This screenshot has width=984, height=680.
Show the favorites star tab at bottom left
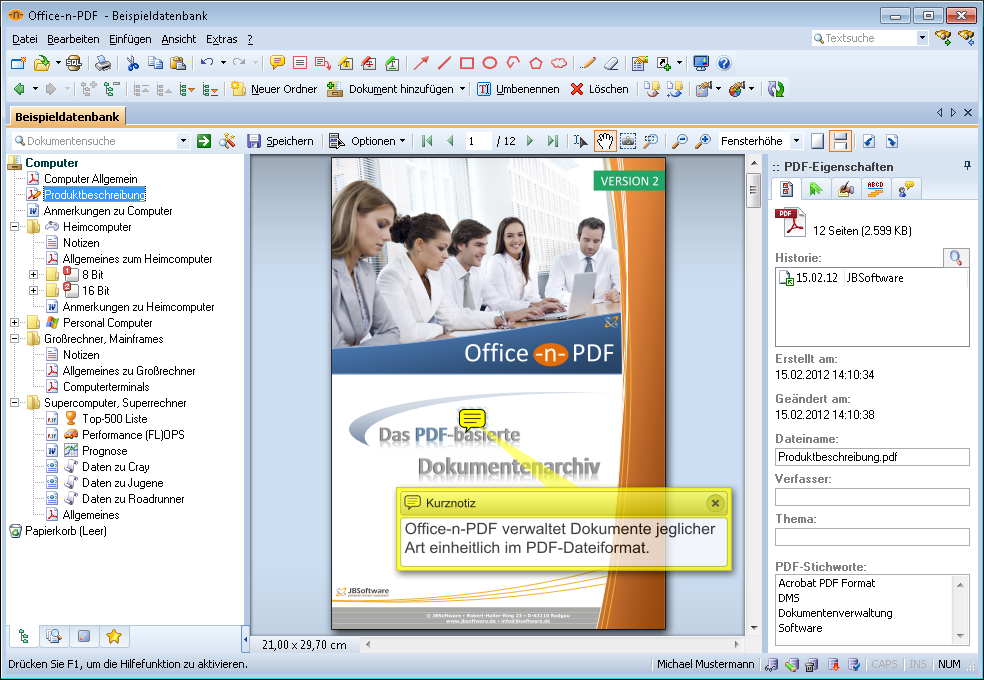click(114, 637)
